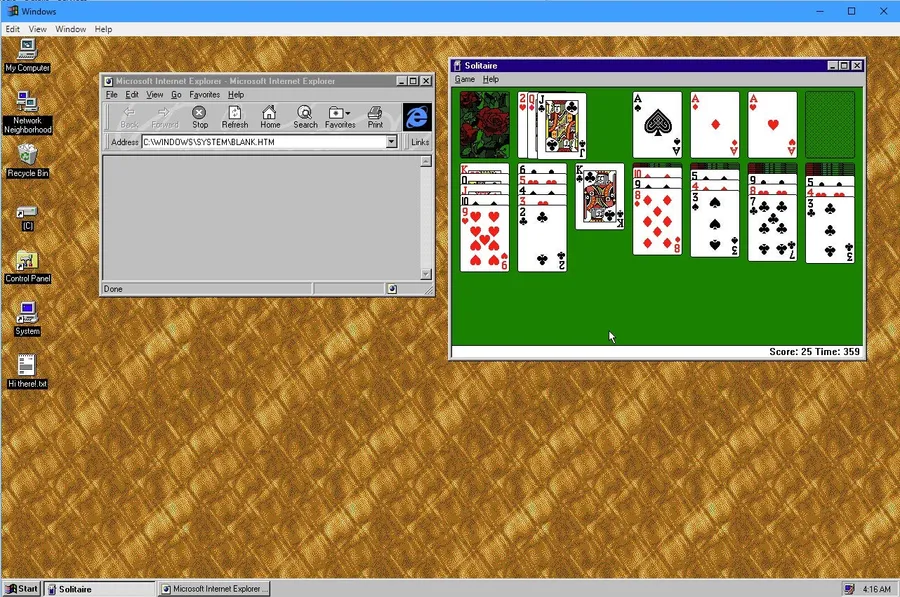Click the rose-back deck in Solitaire

coord(484,125)
